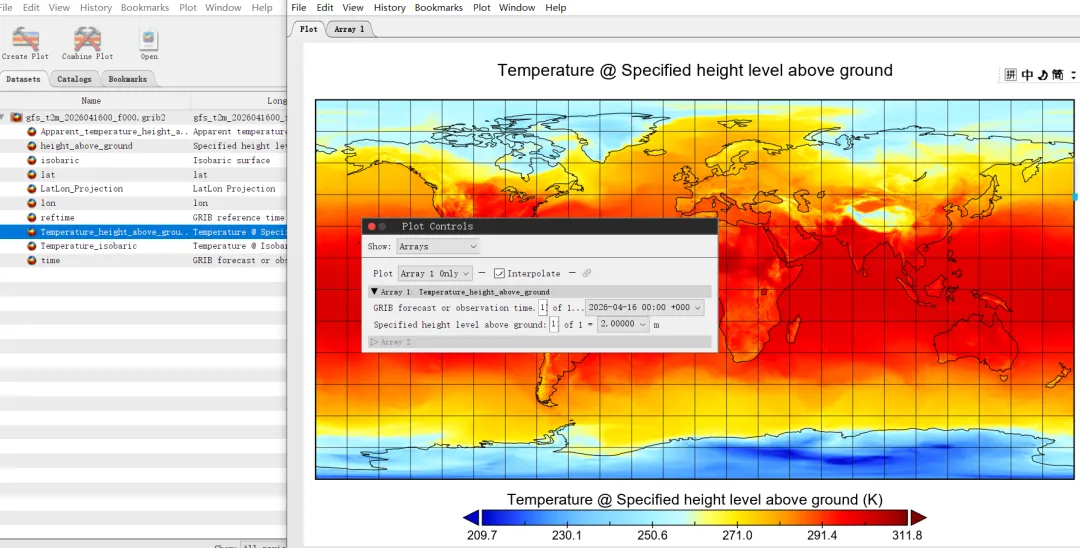Image resolution: width=1080 pixels, height=548 pixels.
Task: Switch to the Array 1 tab
Action: (x=349, y=30)
